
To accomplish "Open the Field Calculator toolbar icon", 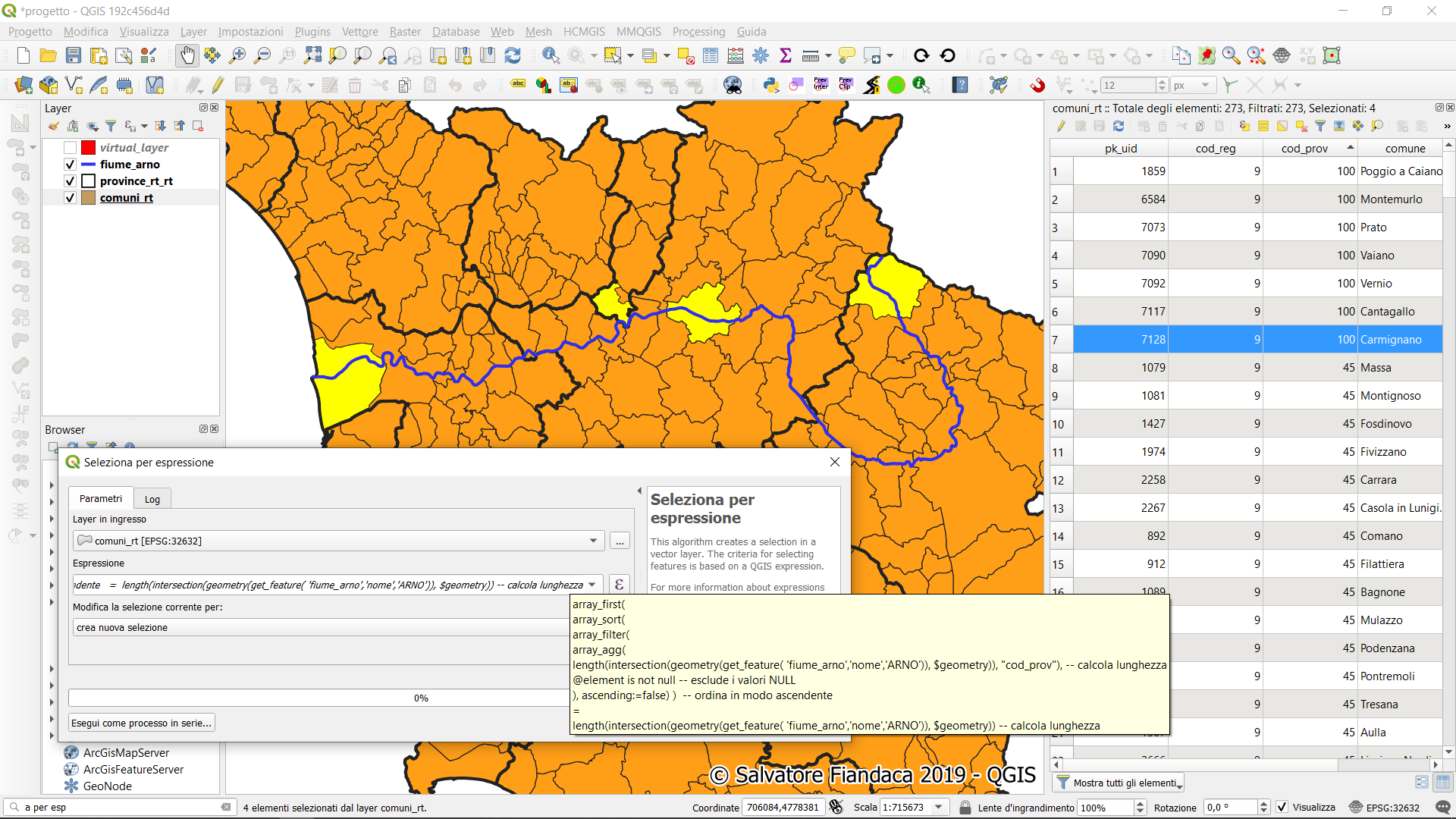I will point(735,55).
